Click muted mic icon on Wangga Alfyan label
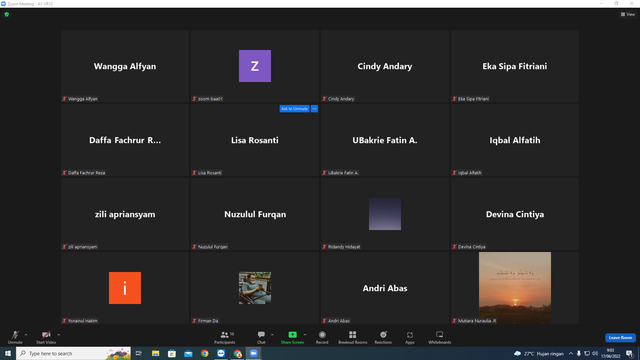The height and width of the screenshot is (360, 640). click(64, 99)
